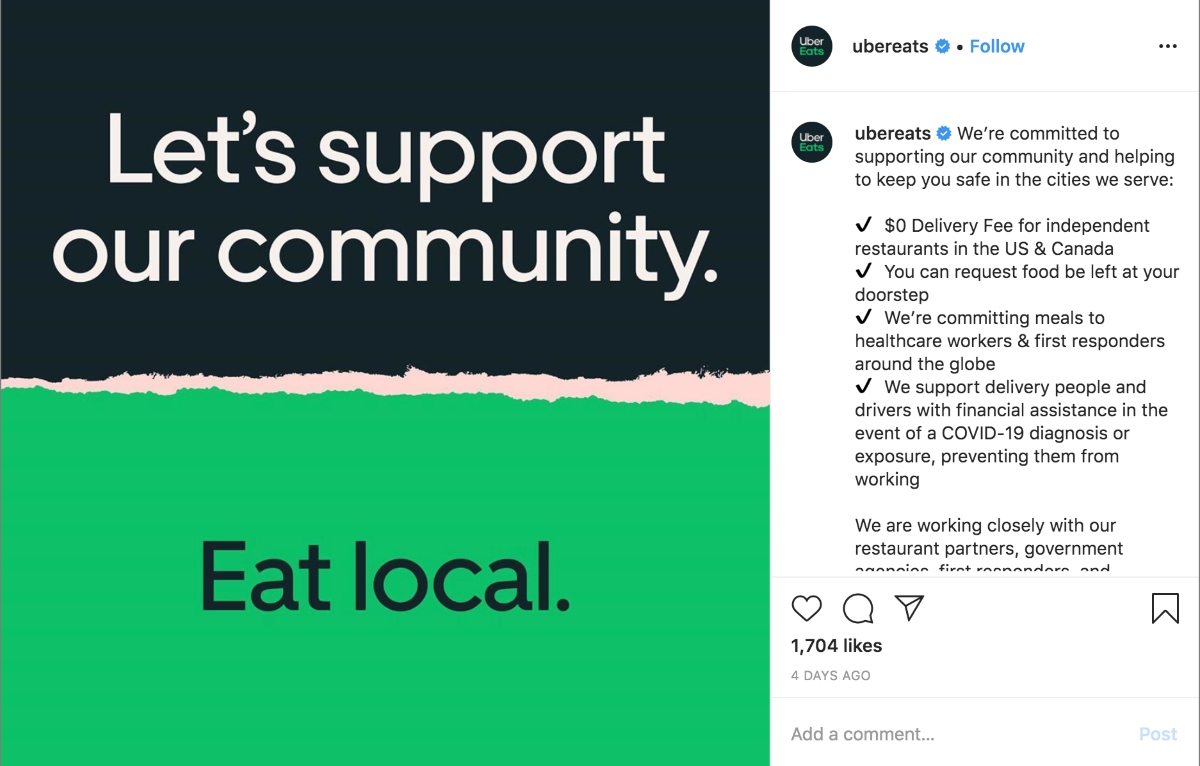Follow the ubereats account
Image resolution: width=1200 pixels, height=766 pixels.
point(997,46)
